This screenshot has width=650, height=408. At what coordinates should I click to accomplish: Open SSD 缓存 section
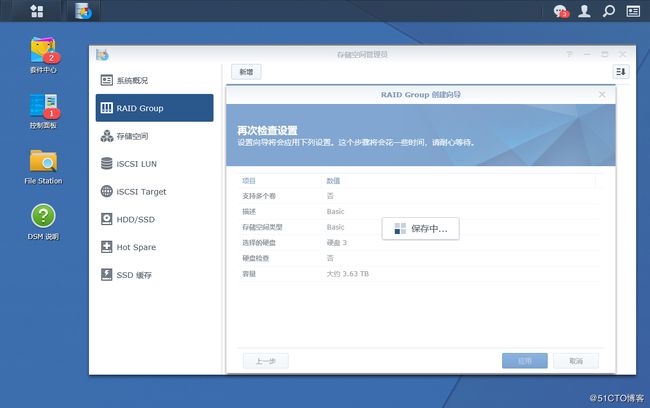pos(155,275)
